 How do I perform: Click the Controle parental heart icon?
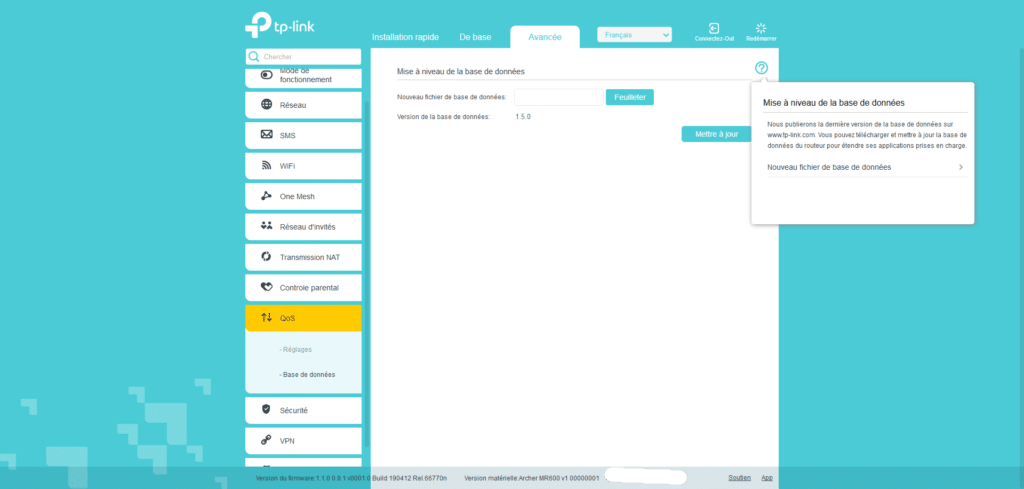[266, 287]
